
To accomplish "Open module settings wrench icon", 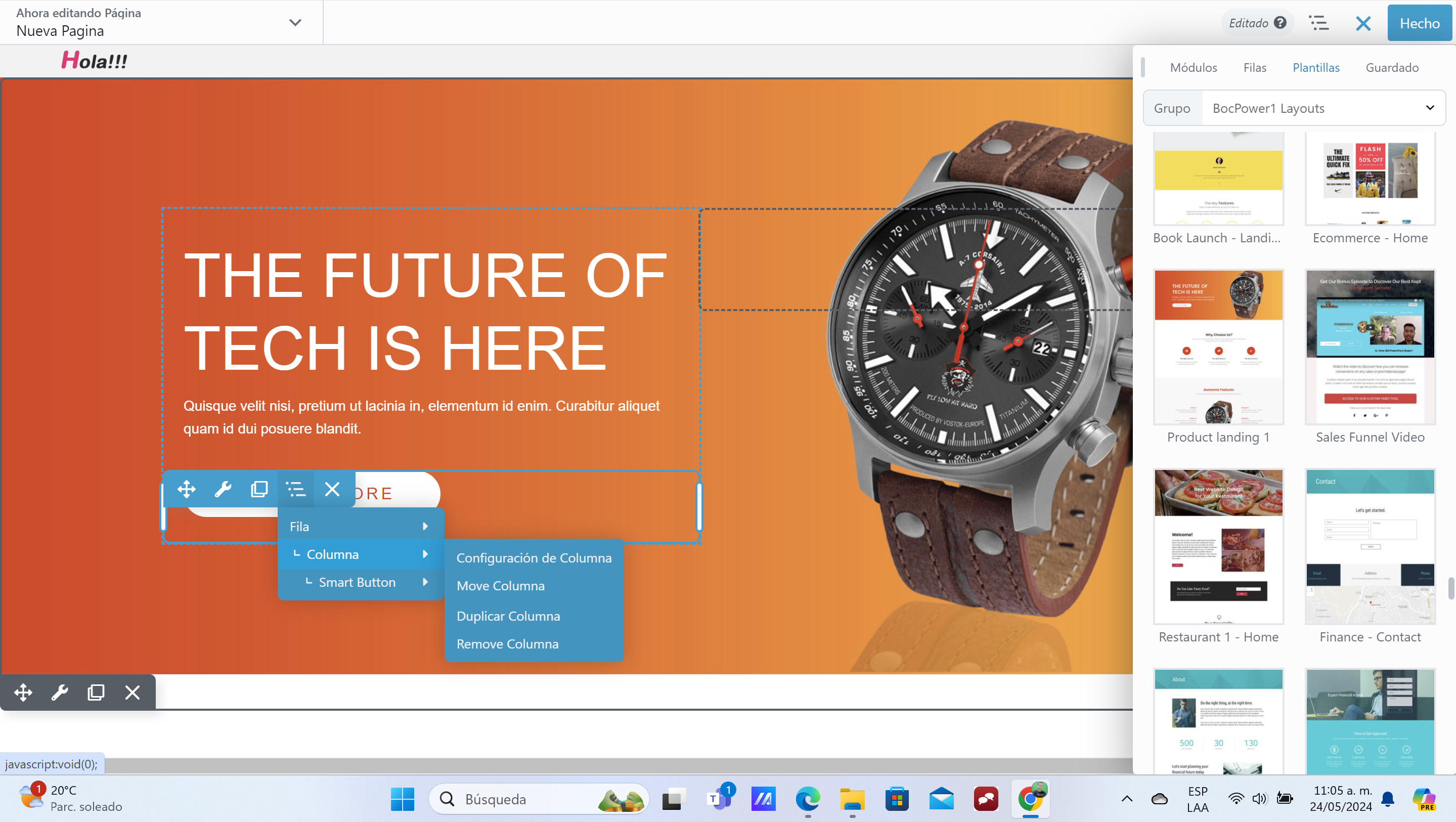I will click(223, 489).
